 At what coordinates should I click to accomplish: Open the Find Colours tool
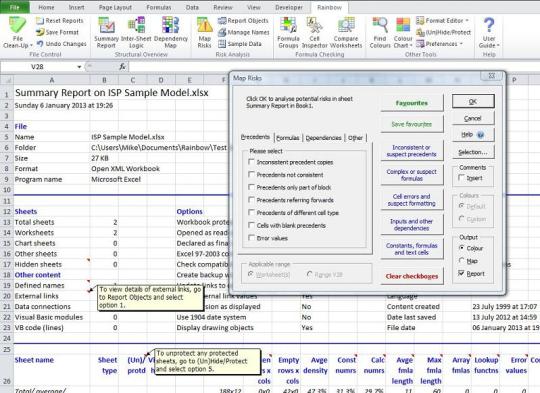click(380, 33)
